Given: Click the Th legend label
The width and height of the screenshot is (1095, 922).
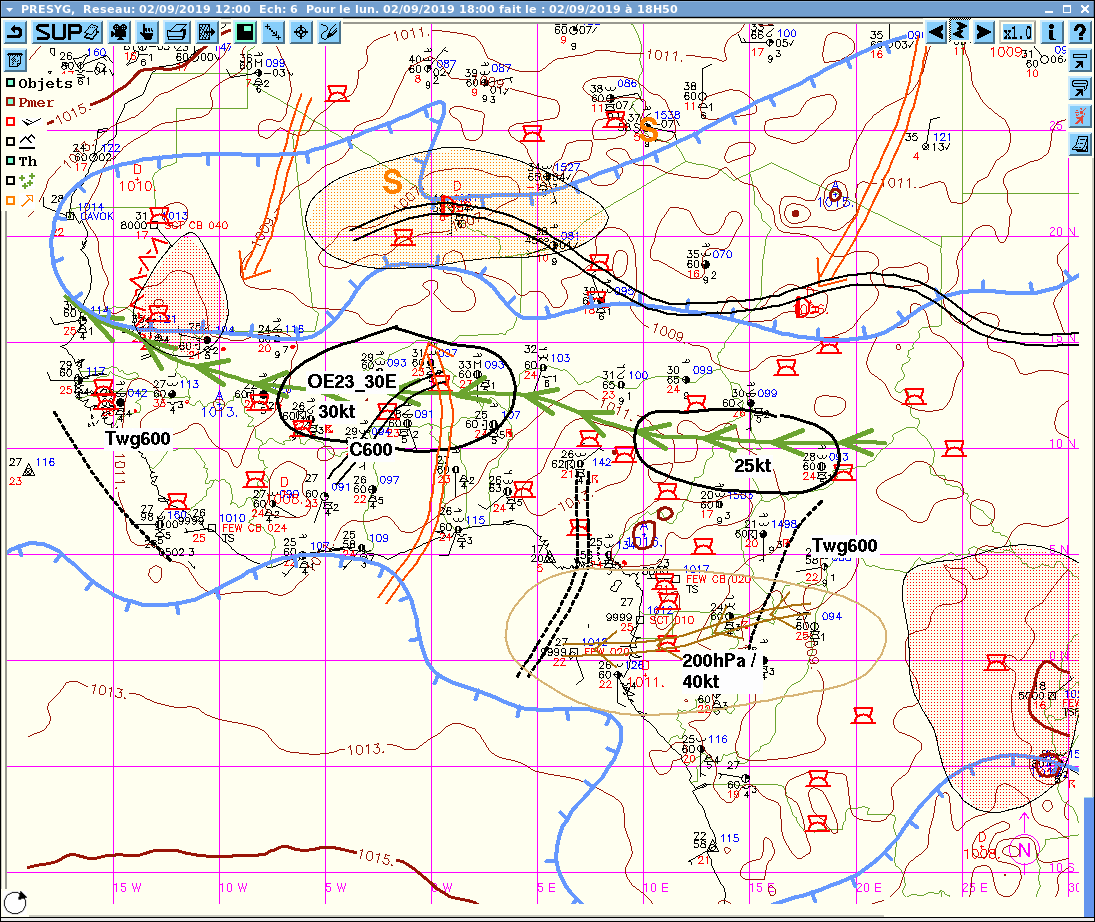Looking at the screenshot, I should (x=28, y=161).
